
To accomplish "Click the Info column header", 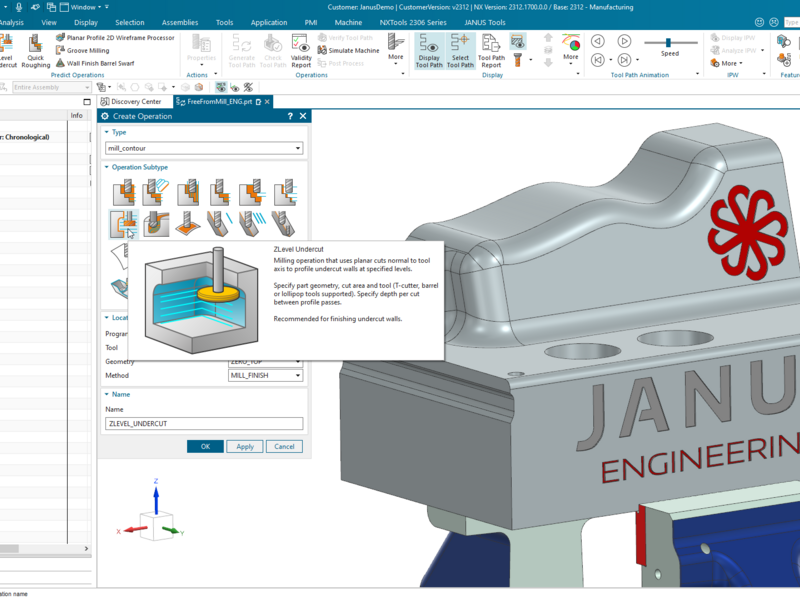I will (x=77, y=116).
